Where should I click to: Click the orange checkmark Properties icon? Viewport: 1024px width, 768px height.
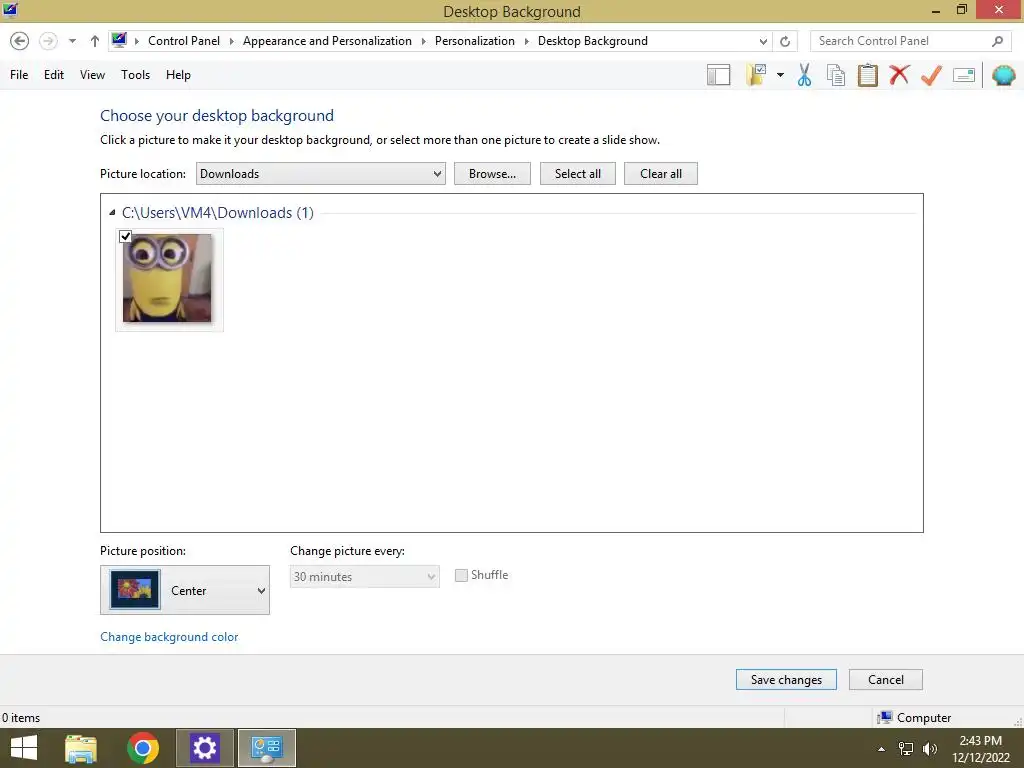pos(931,75)
